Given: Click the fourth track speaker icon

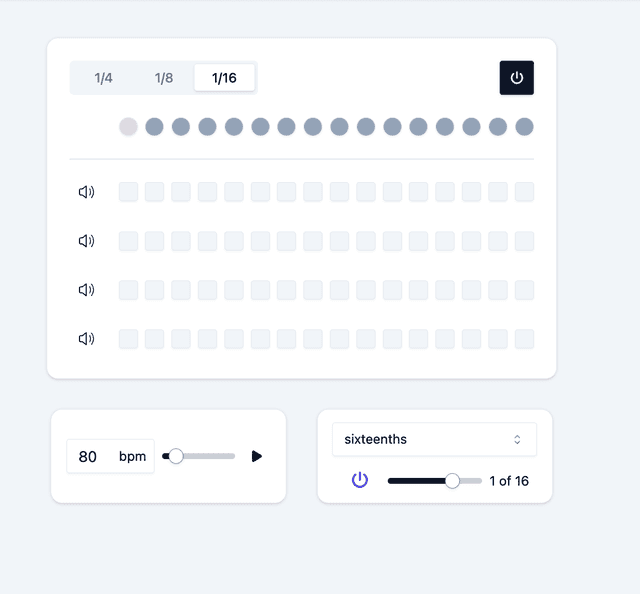Looking at the screenshot, I should pos(86,339).
